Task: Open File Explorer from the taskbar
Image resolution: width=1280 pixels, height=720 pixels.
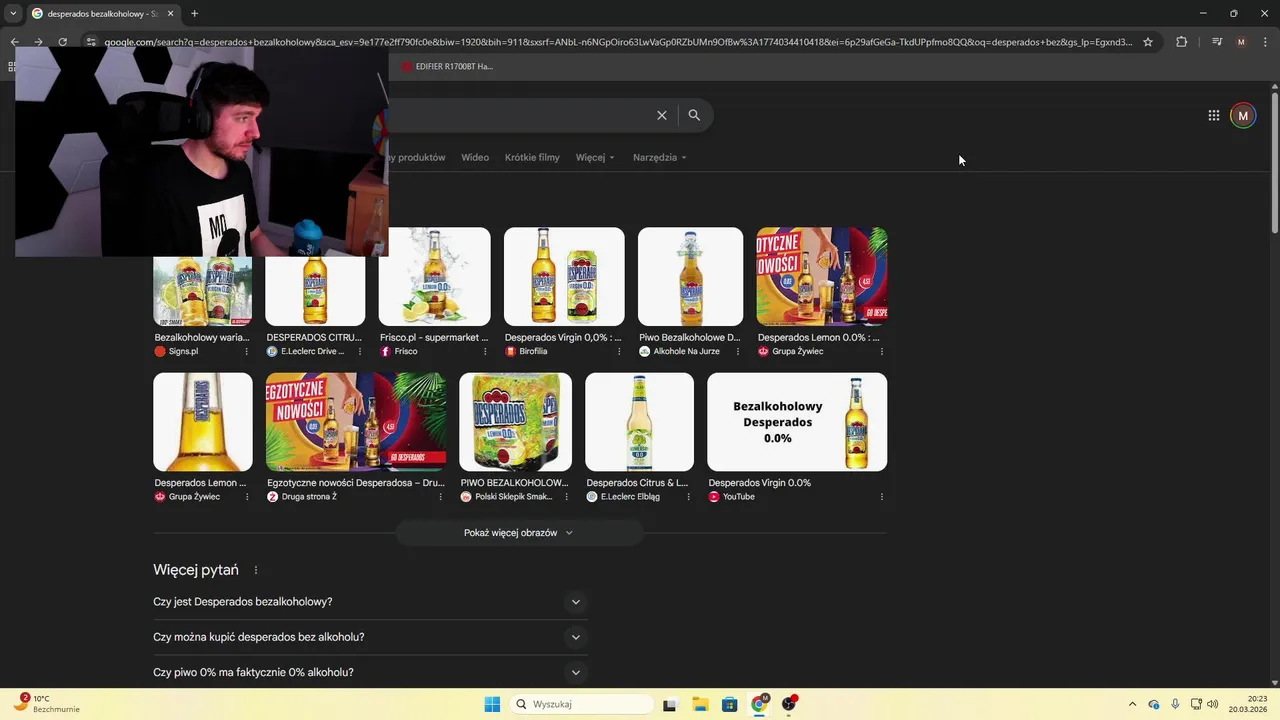Action: [700, 704]
